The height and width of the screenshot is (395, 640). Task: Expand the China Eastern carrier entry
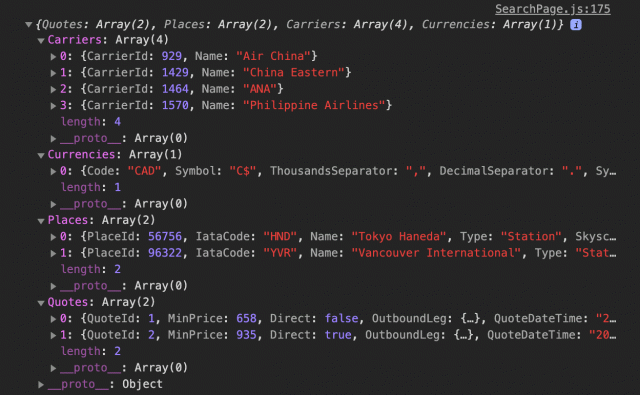pos(53,73)
